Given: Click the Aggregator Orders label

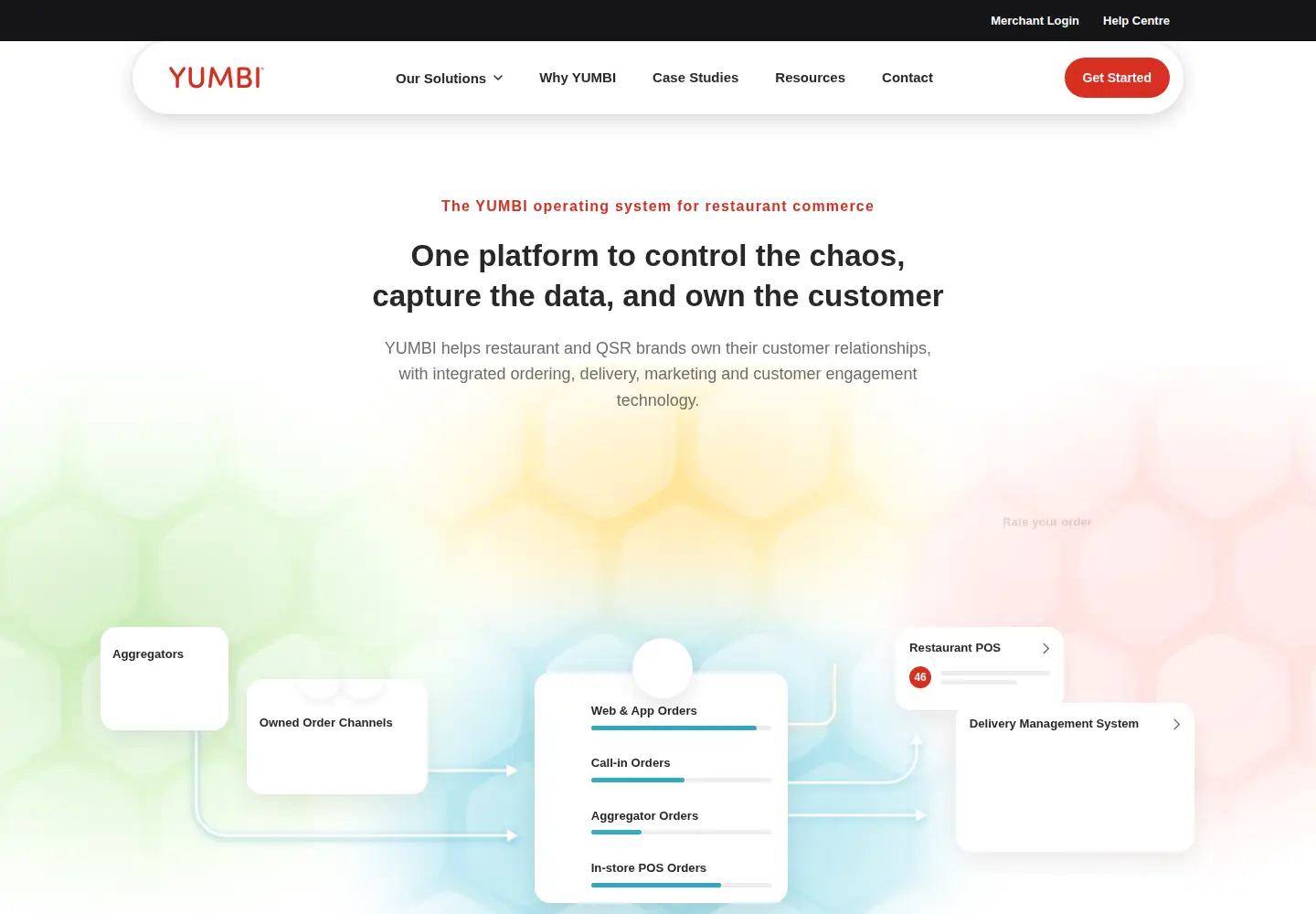Looking at the screenshot, I should pos(644,816).
